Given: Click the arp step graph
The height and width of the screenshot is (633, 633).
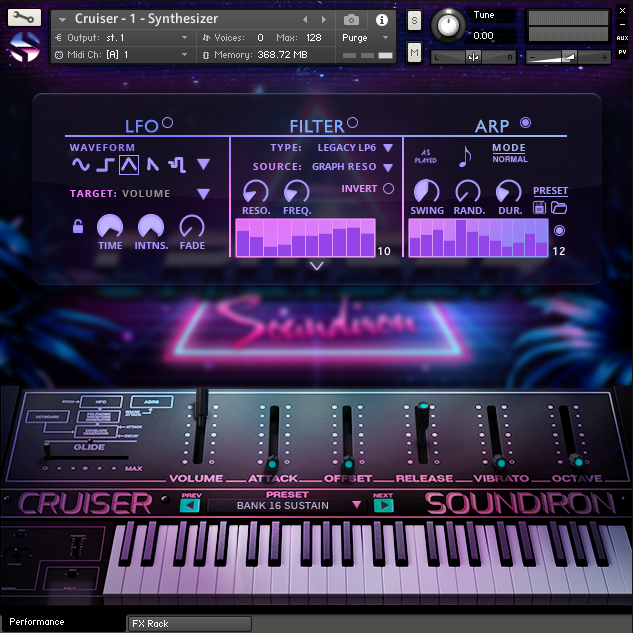Looking at the screenshot, I should click(478, 238).
